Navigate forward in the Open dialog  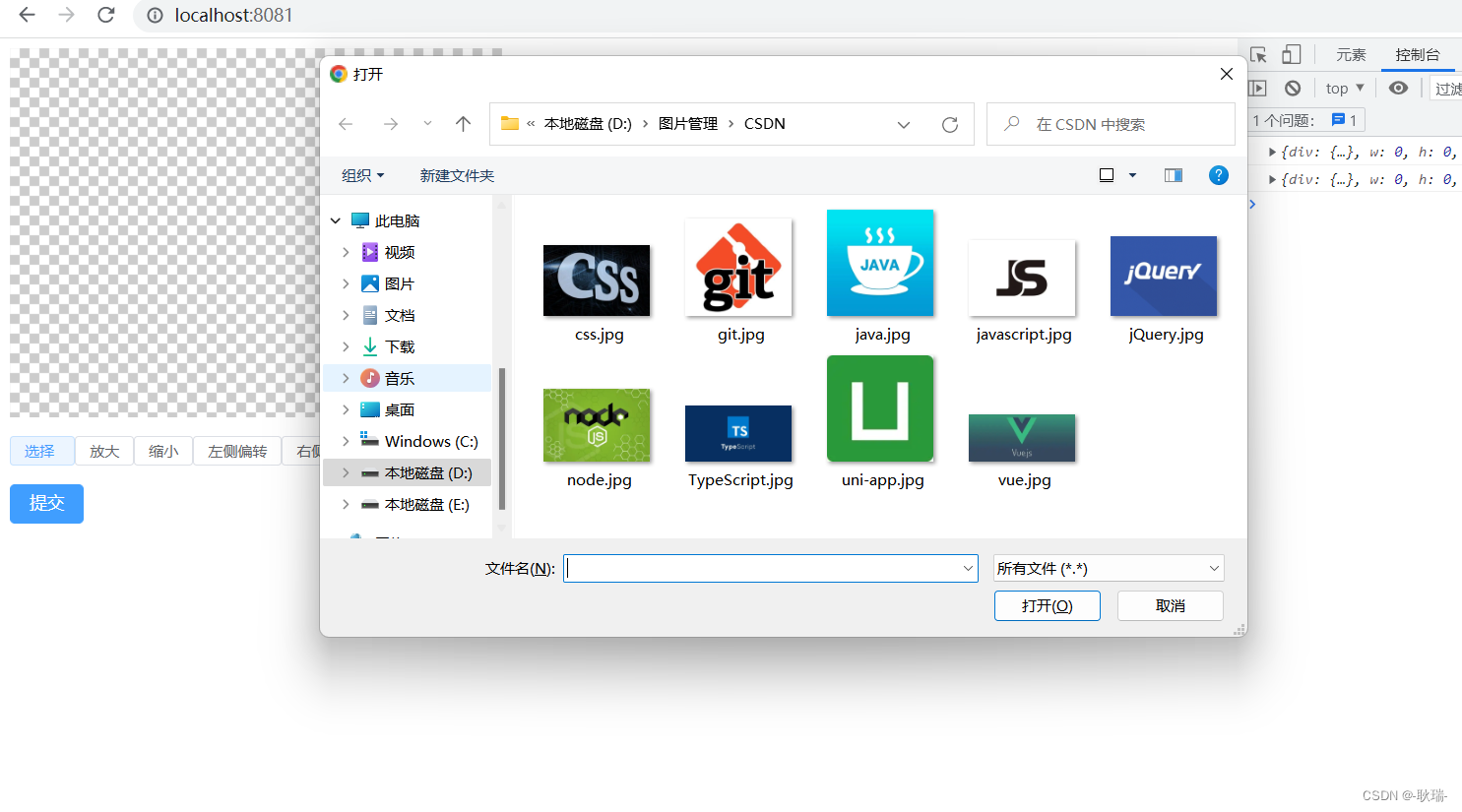tap(391, 124)
